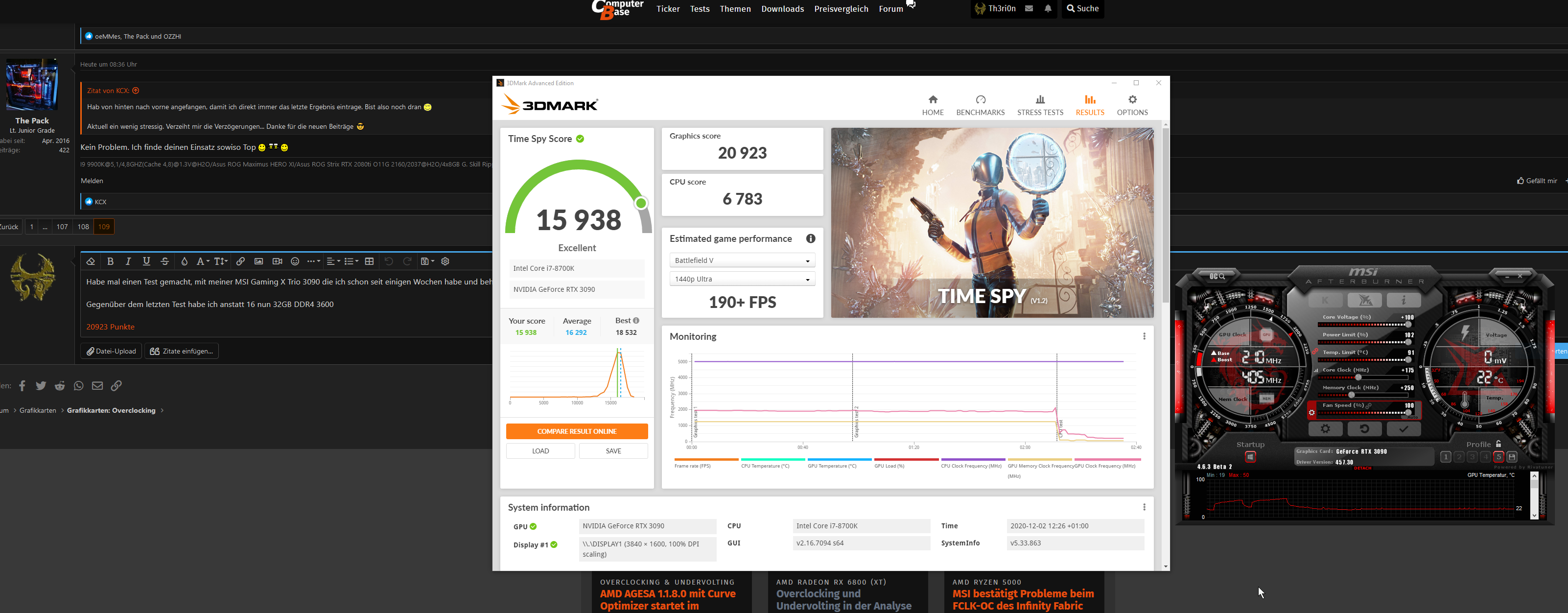Open MSI Afterburner settings gear
Screen dimensions: 1568x613
[x=1326, y=429]
